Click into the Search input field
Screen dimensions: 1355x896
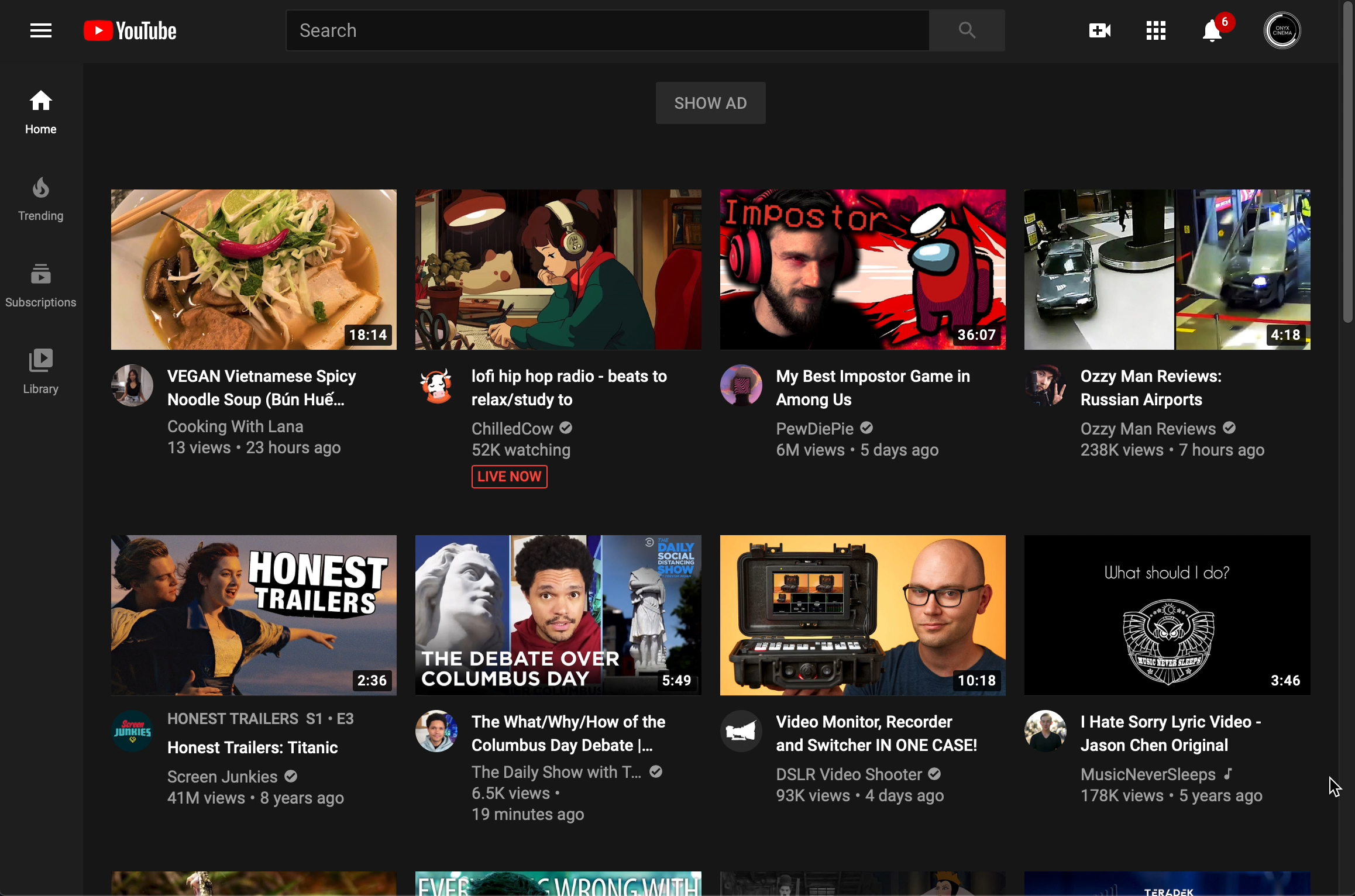607,30
